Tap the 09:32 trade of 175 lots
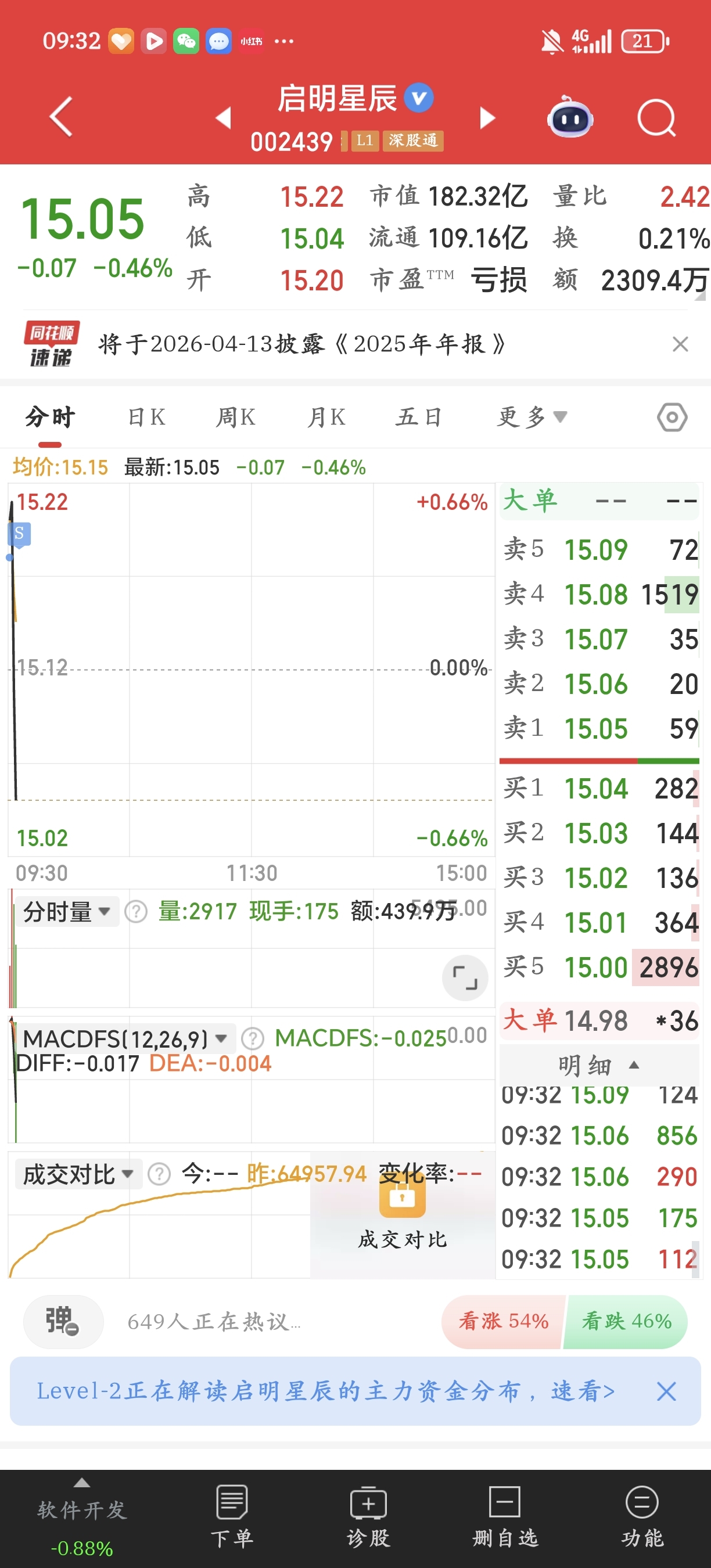This screenshot has width=711, height=1568. click(599, 1218)
